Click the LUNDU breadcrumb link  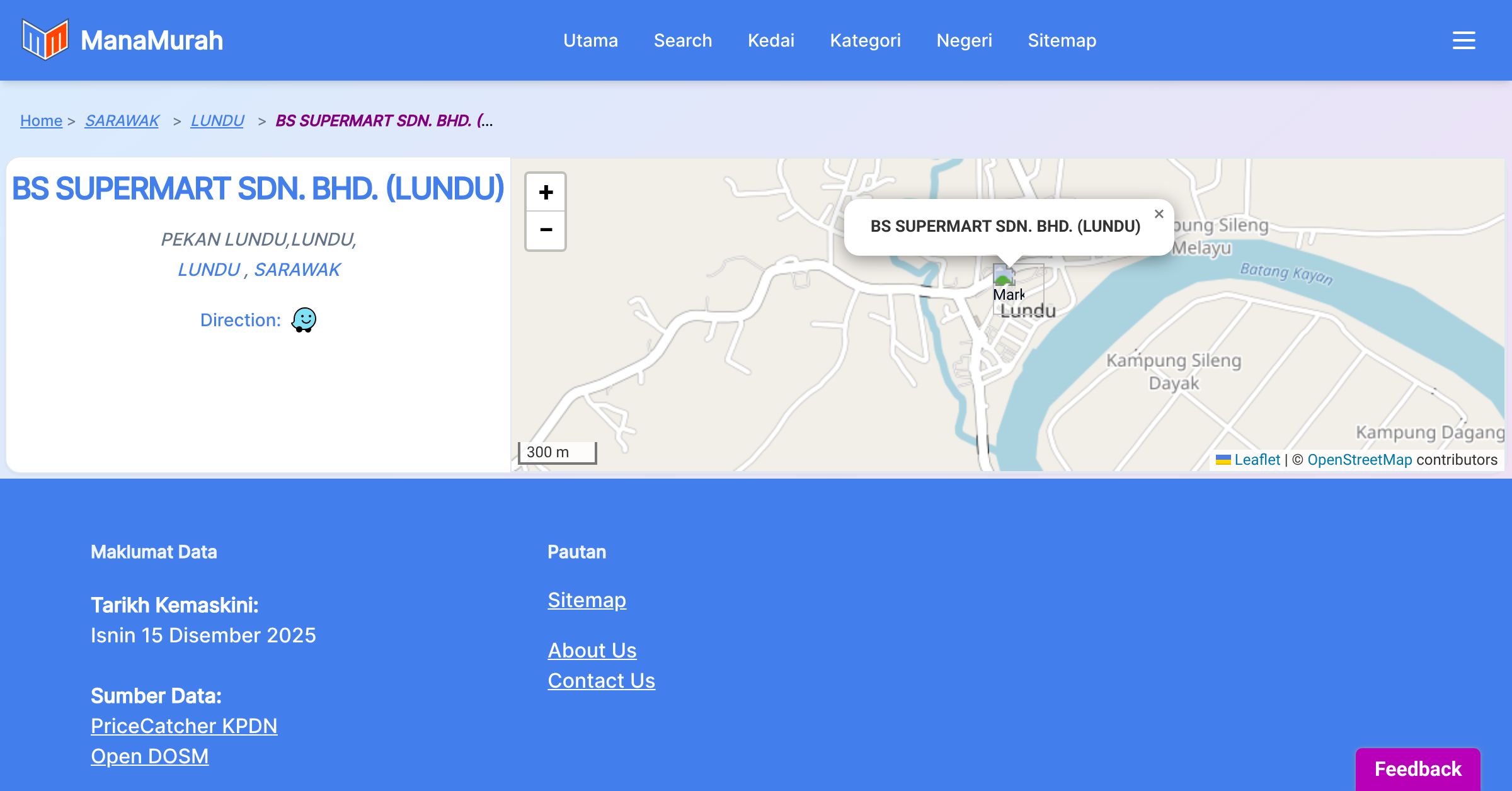click(x=217, y=120)
